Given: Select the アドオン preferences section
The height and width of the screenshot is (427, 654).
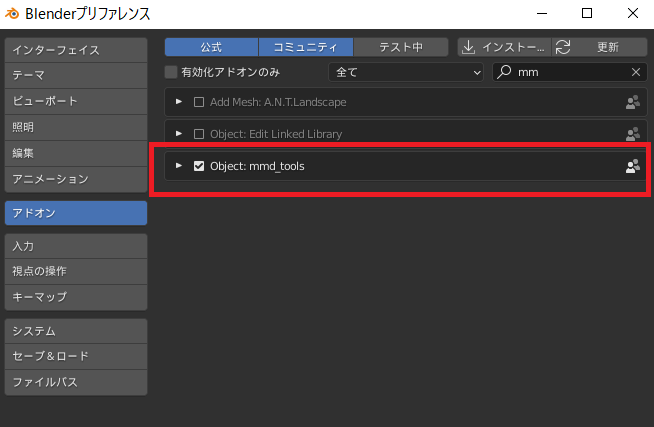Looking at the screenshot, I should pos(76,213).
